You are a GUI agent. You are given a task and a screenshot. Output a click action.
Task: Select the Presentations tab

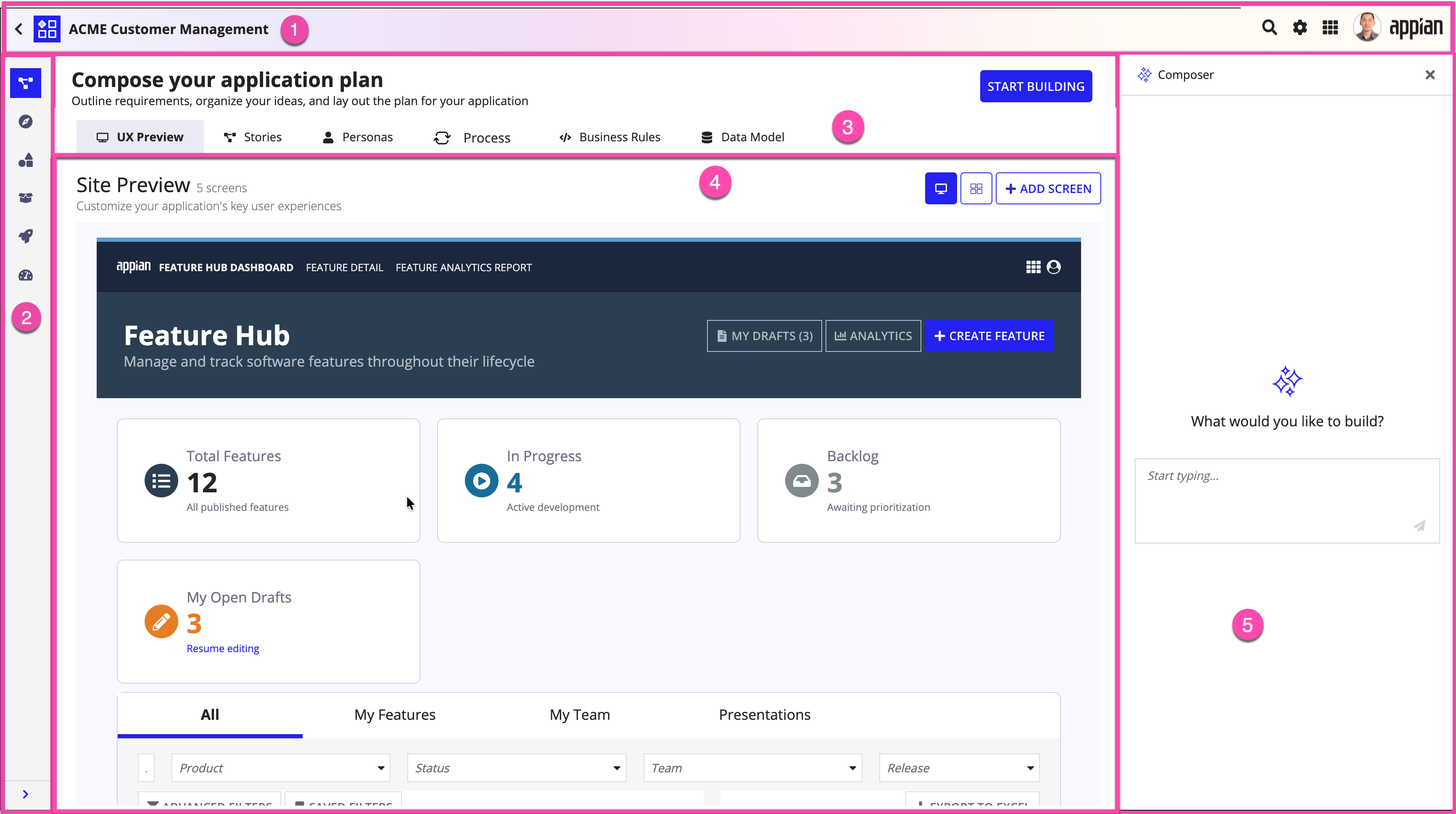click(x=765, y=714)
